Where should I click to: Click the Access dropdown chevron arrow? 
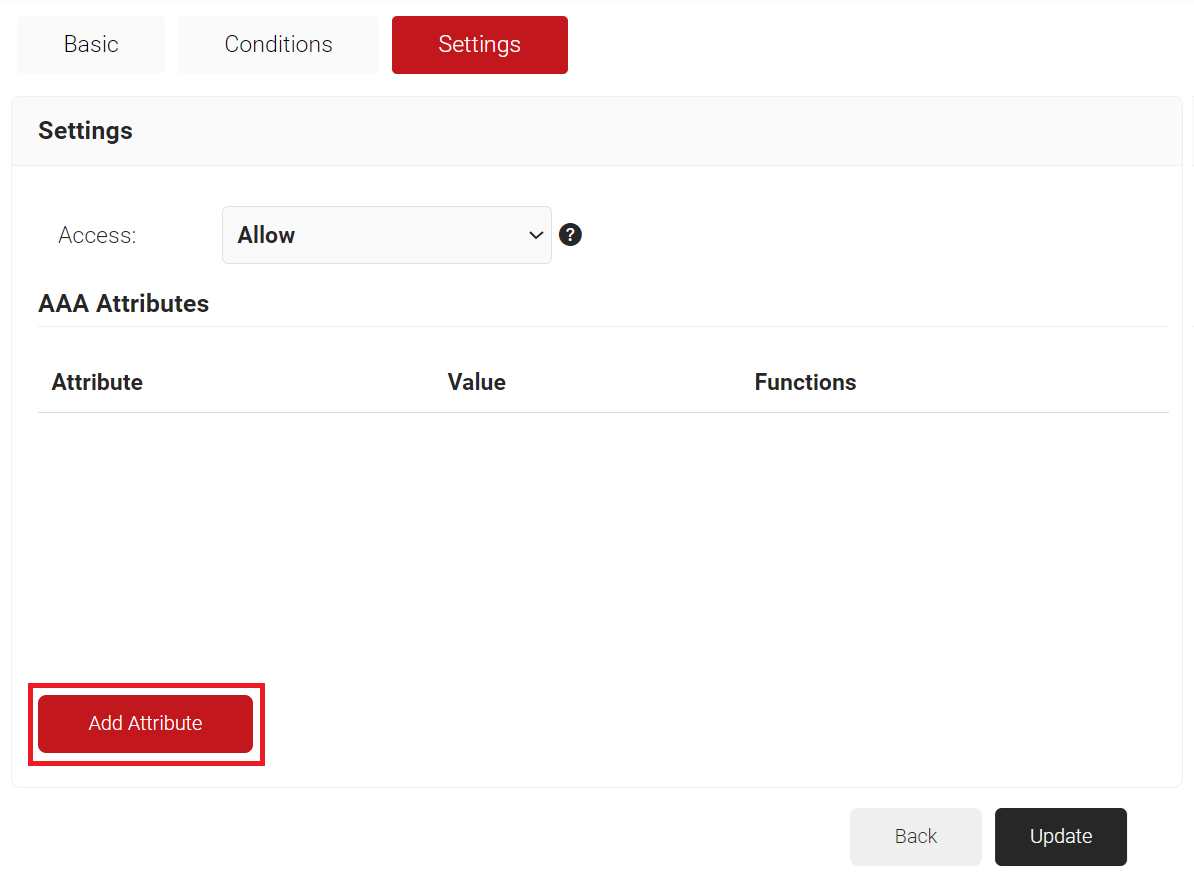pos(535,235)
